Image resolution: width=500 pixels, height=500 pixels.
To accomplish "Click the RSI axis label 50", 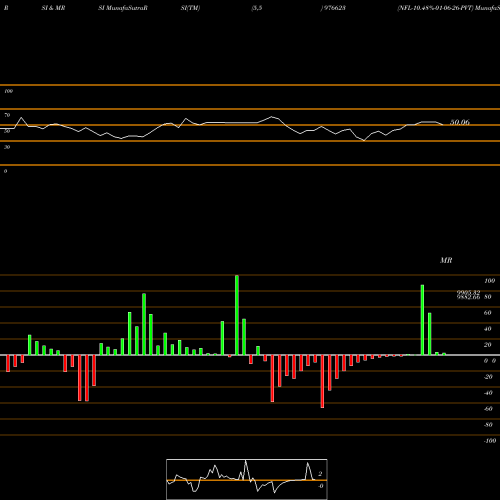I will click(x=7, y=131).
